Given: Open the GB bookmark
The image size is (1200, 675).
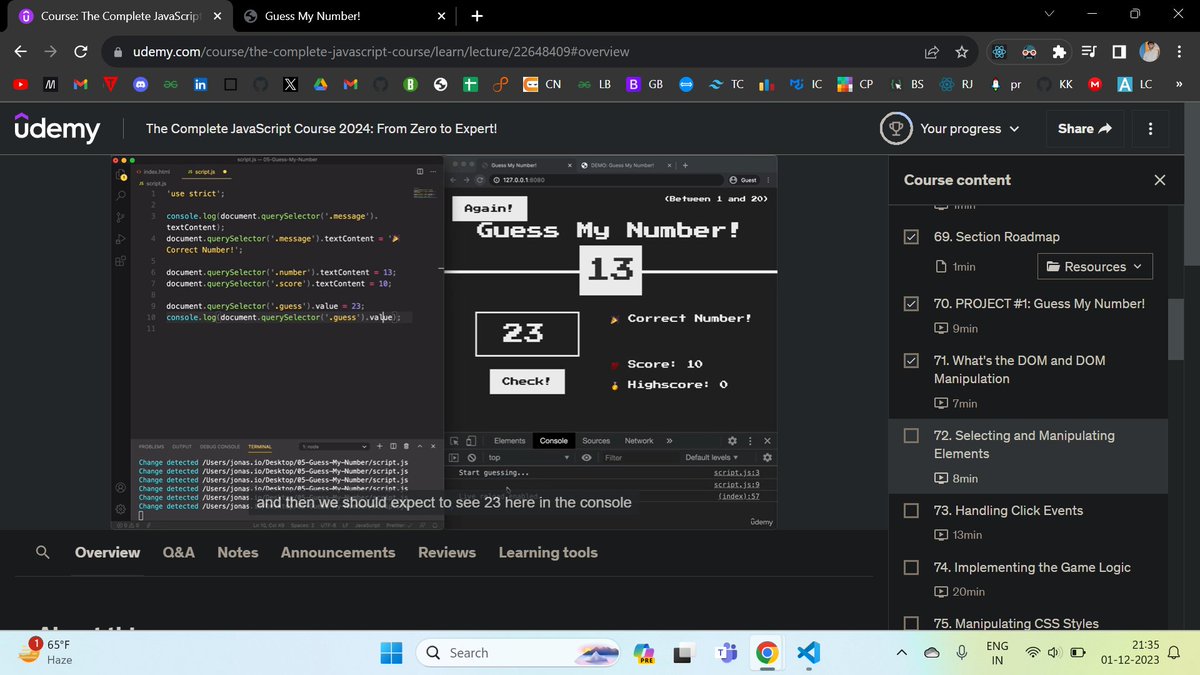Looking at the screenshot, I should (646, 85).
